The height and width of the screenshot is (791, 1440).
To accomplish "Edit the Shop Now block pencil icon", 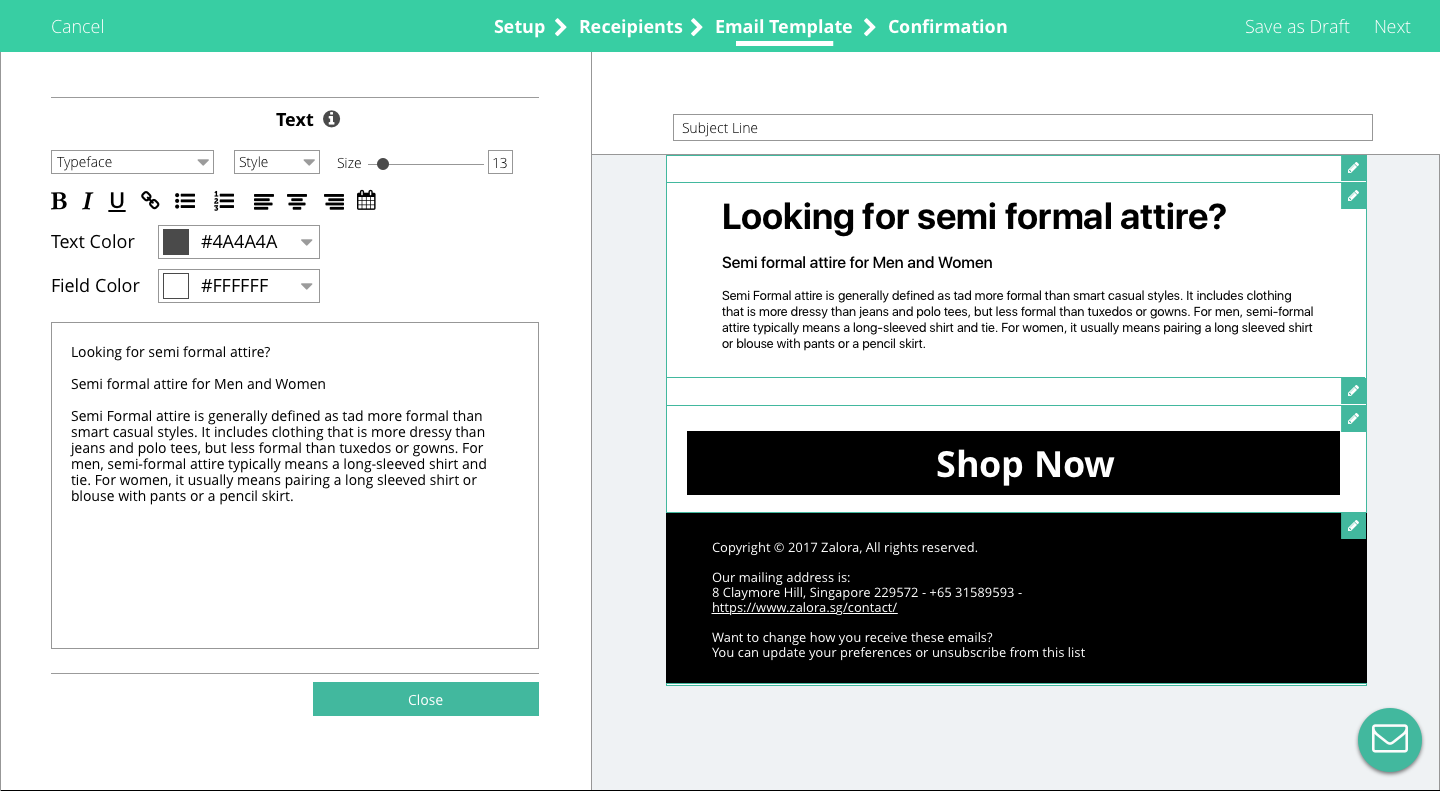I will point(1353,418).
